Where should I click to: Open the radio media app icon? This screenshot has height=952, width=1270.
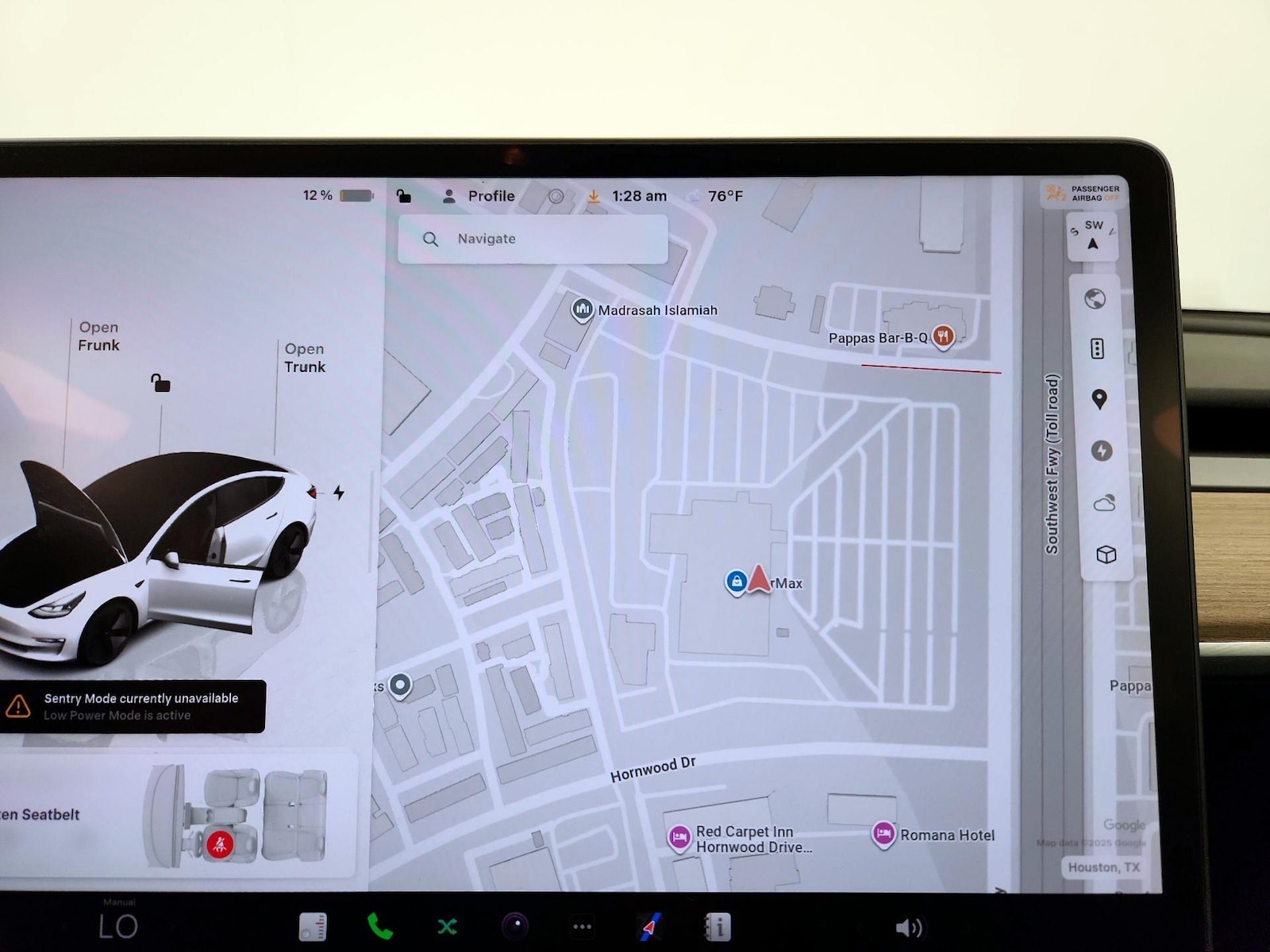pos(313,926)
